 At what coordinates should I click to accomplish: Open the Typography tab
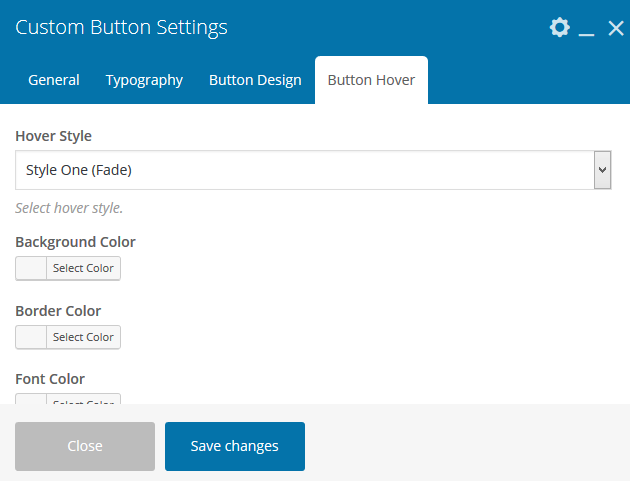click(x=144, y=80)
